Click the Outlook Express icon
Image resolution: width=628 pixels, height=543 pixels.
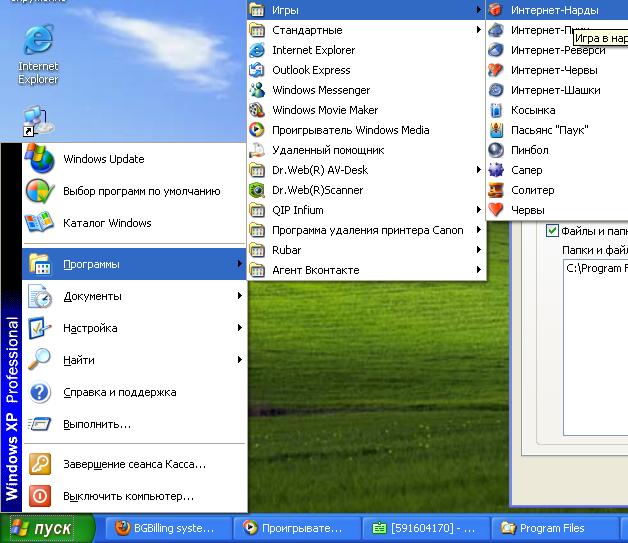257,70
